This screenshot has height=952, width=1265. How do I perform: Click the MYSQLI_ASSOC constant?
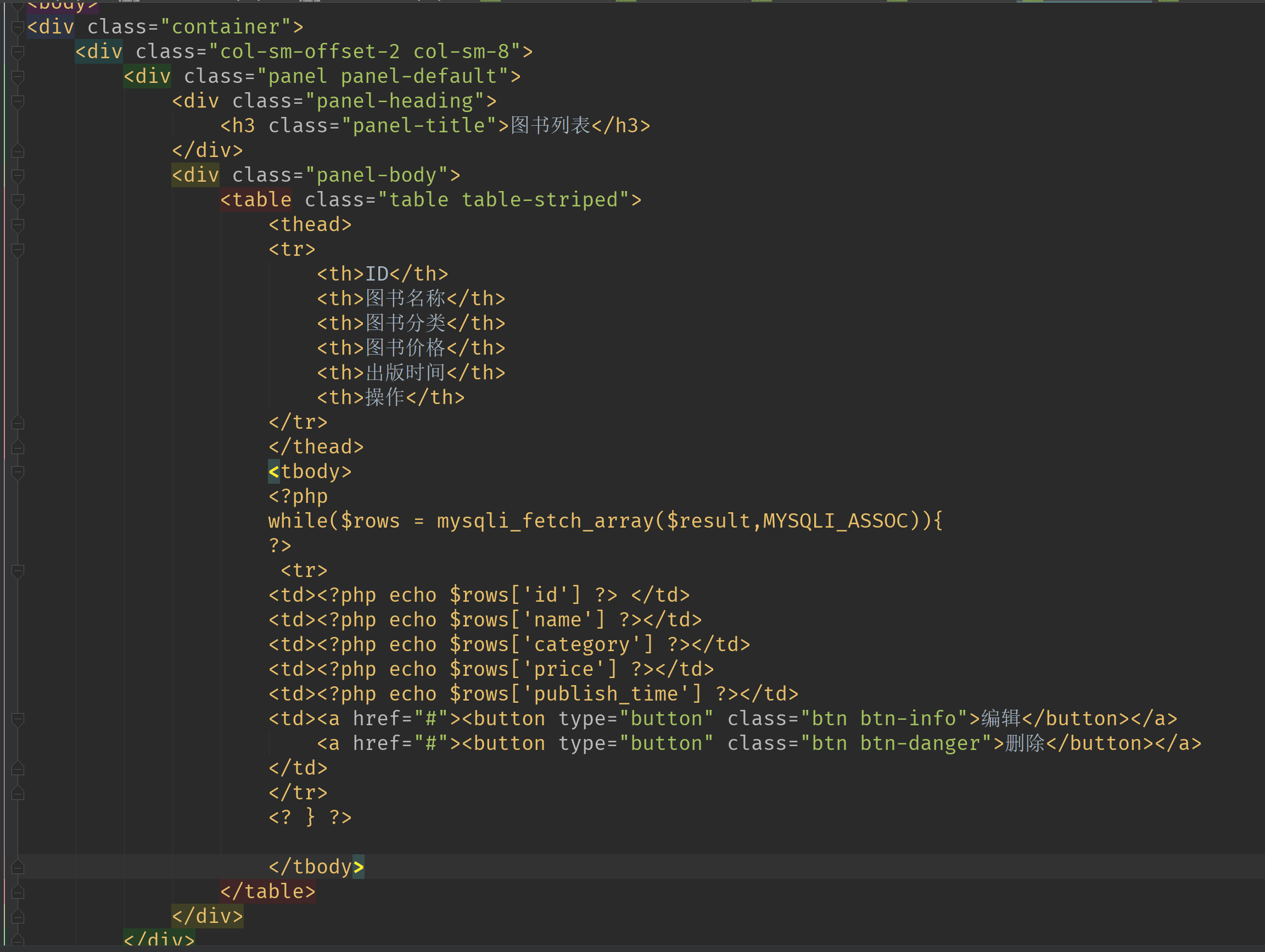[836, 521]
